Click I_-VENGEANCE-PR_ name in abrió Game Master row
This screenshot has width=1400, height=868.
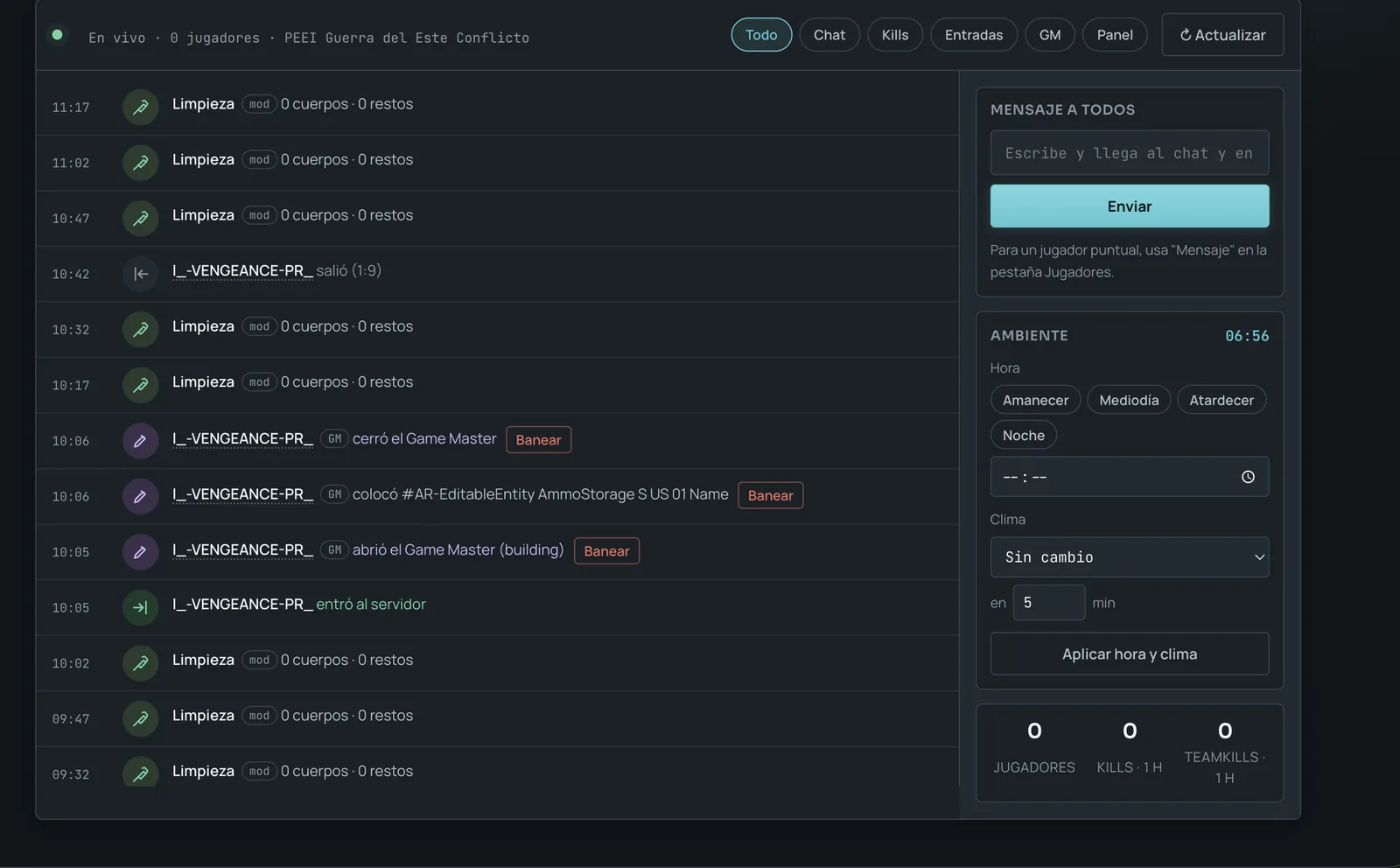(242, 549)
